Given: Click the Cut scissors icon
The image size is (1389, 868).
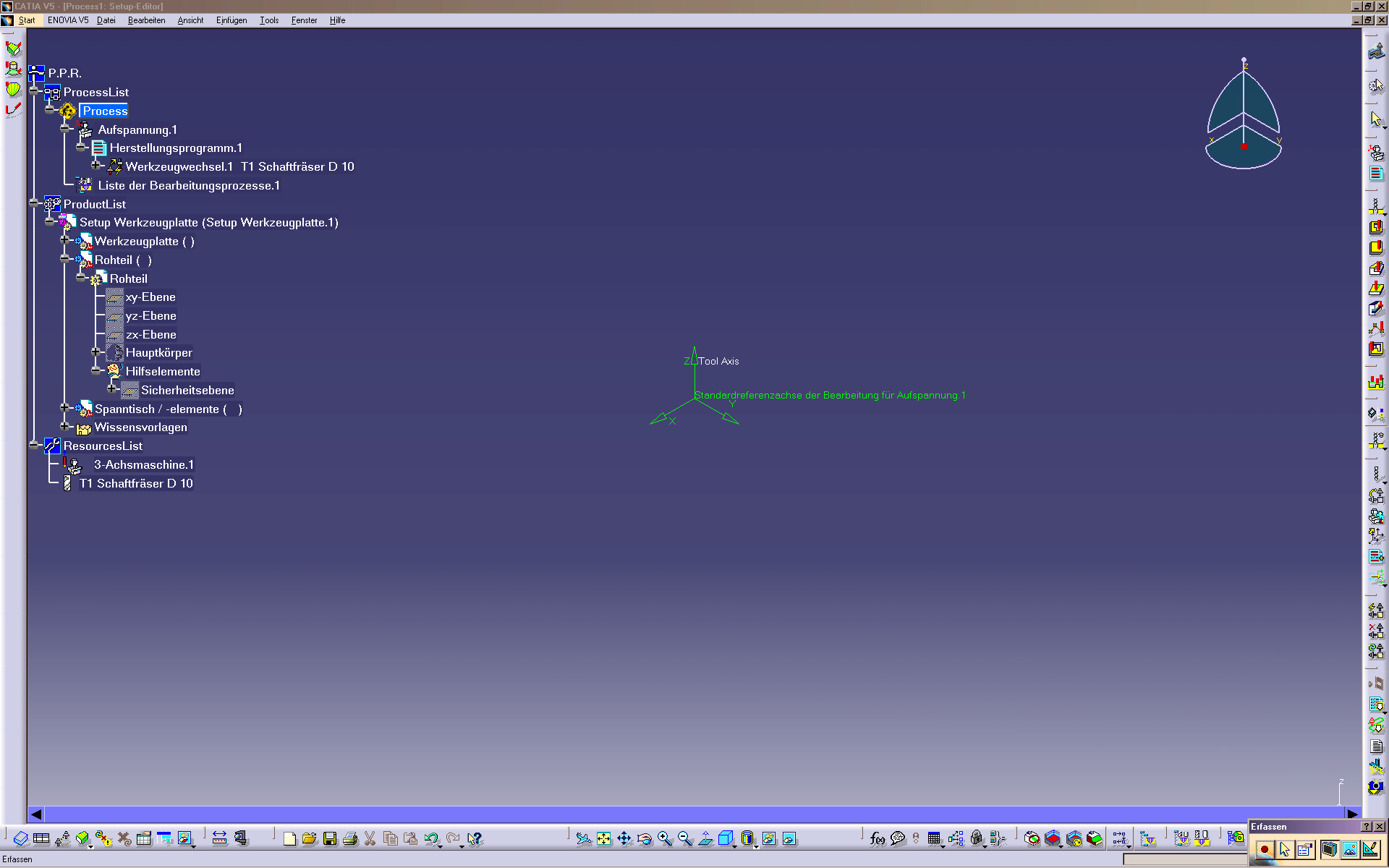Looking at the screenshot, I should pos(370,838).
